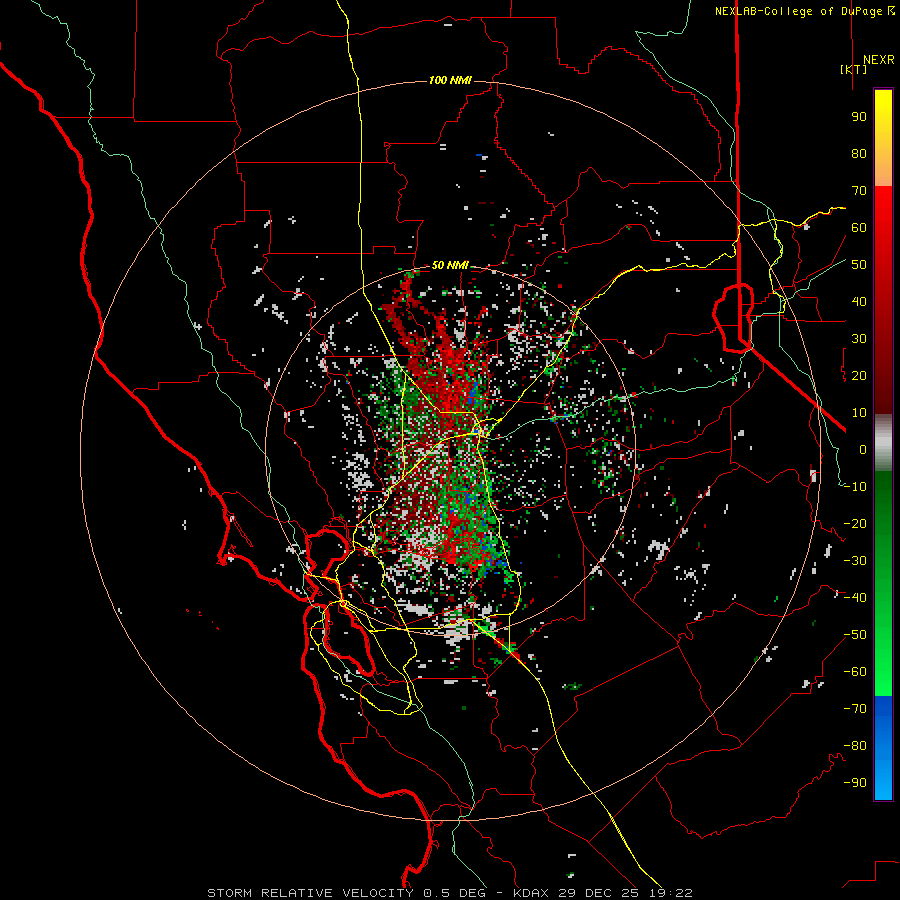Select the -60 value on velocity scale

[x=855, y=672]
